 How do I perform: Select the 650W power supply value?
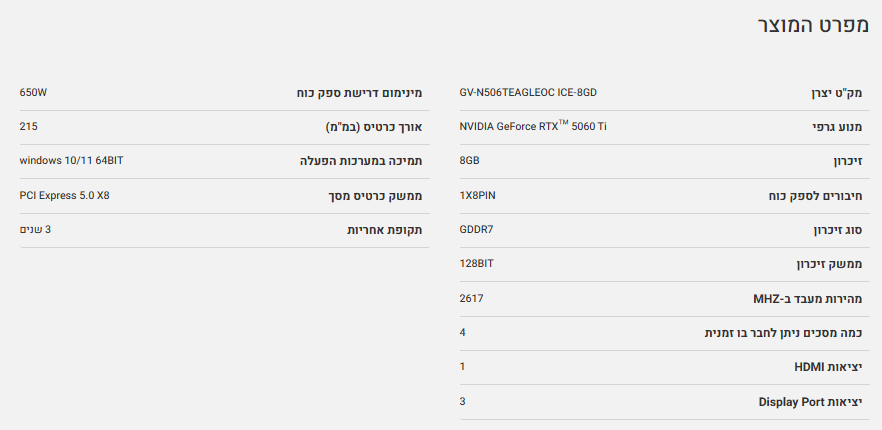34,93
